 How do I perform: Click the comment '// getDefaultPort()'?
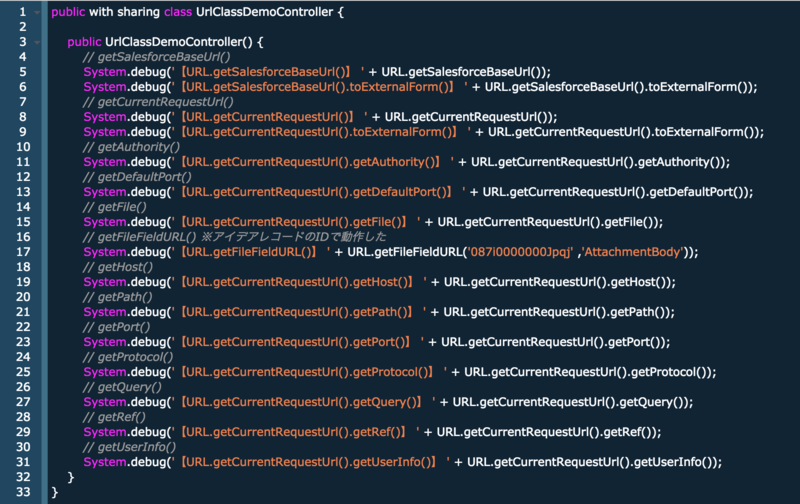[x=137, y=177]
